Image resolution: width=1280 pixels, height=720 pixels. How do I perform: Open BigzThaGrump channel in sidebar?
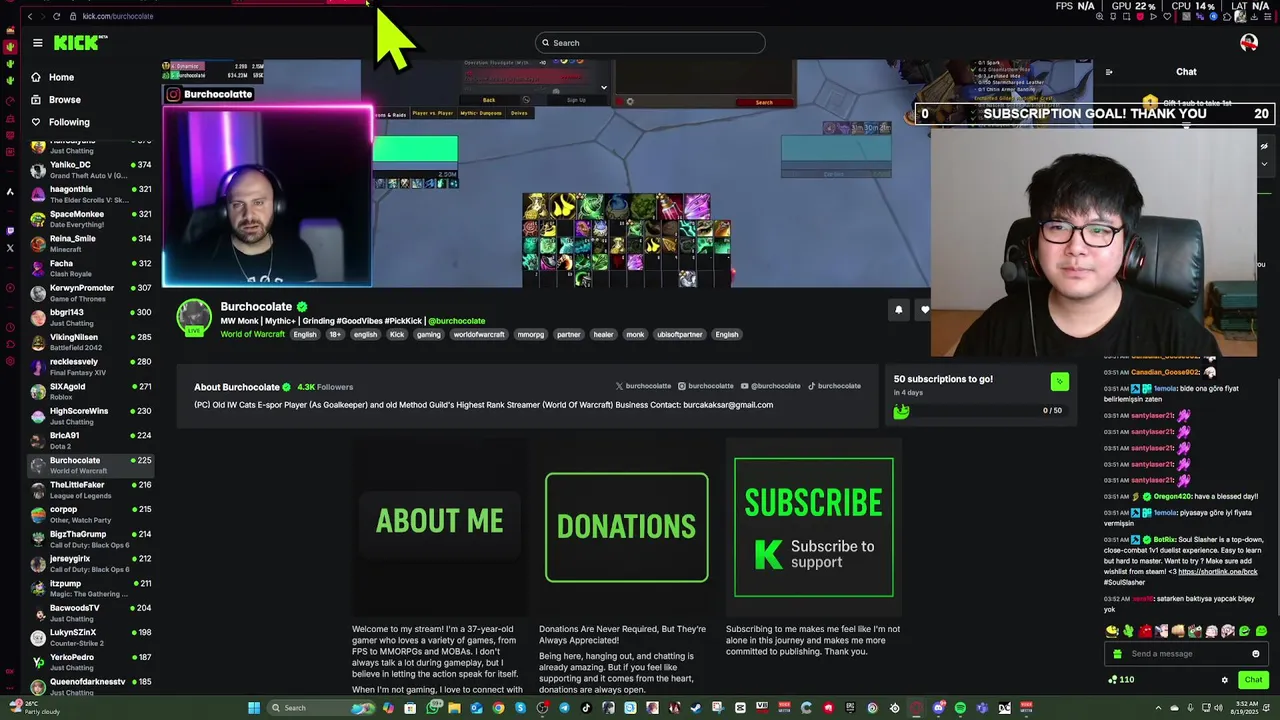click(90, 539)
